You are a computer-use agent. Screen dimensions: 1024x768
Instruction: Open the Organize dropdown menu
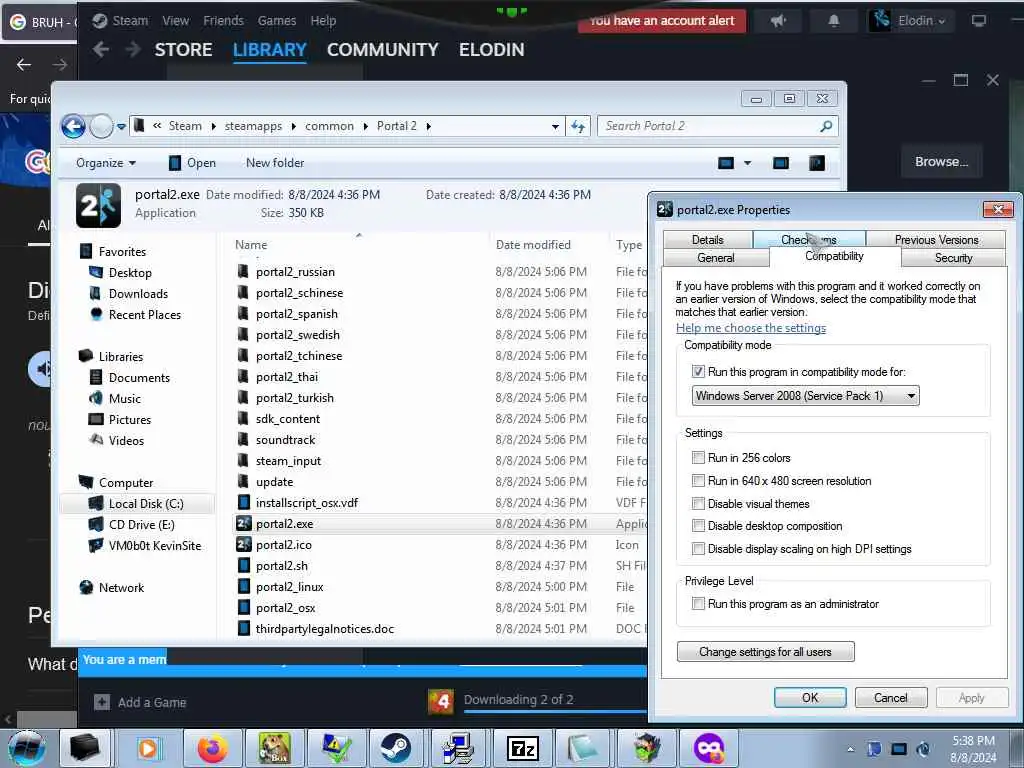click(106, 163)
